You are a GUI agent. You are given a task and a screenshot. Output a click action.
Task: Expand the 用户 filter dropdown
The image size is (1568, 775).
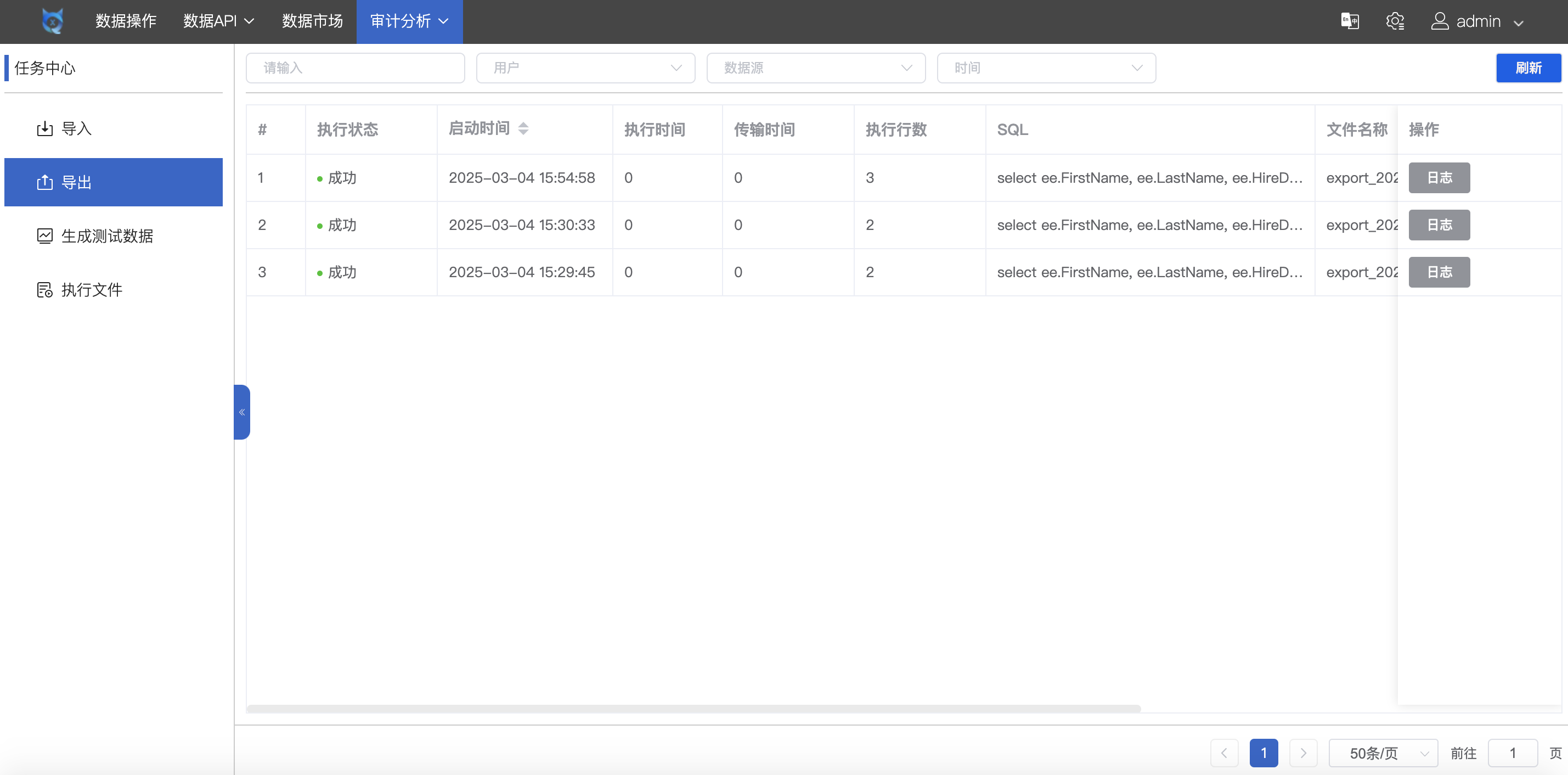pyautogui.click(x=585, y=68)
